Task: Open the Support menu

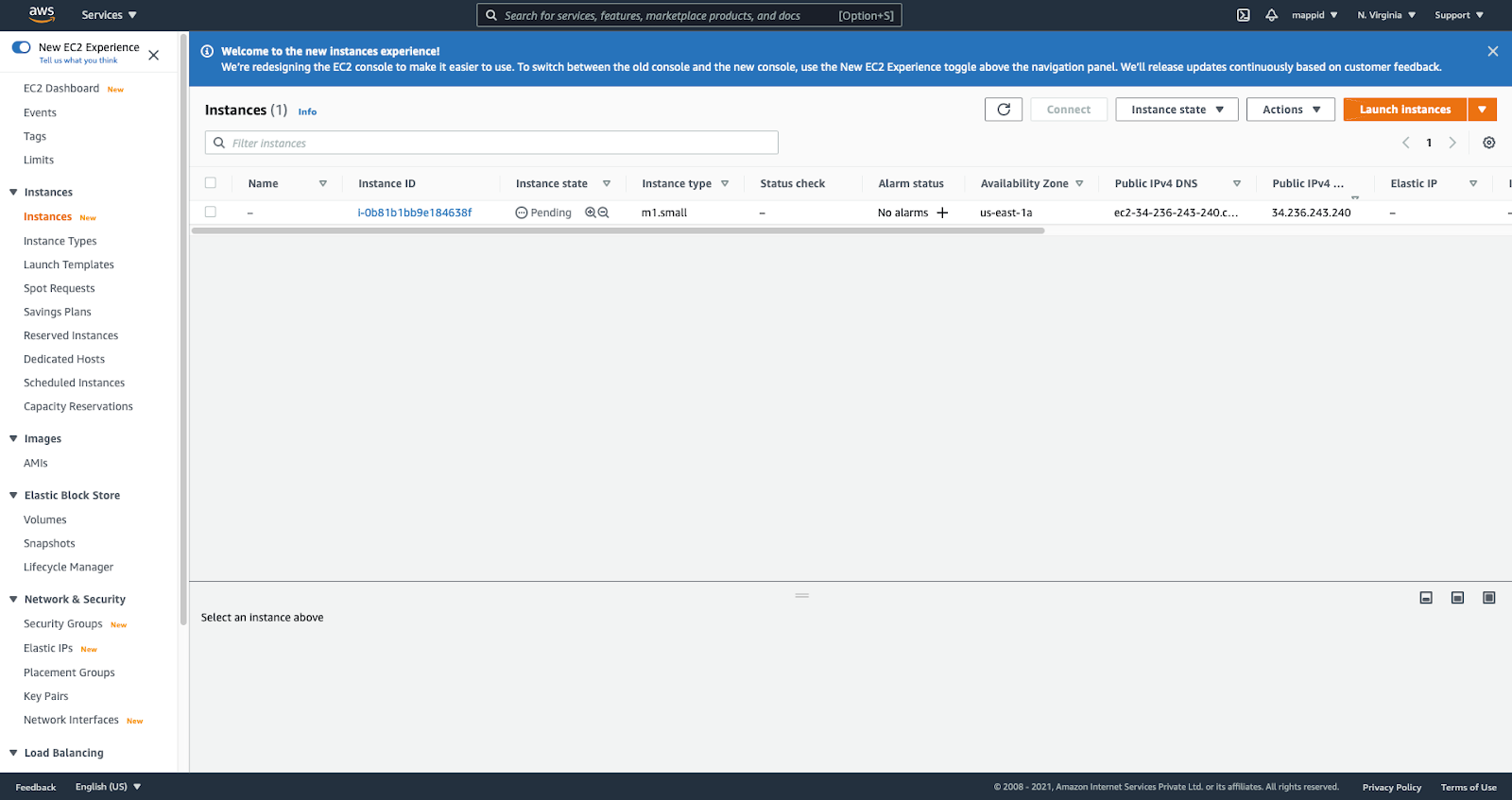Action: pyautogui.click(x=1459, y=15)
